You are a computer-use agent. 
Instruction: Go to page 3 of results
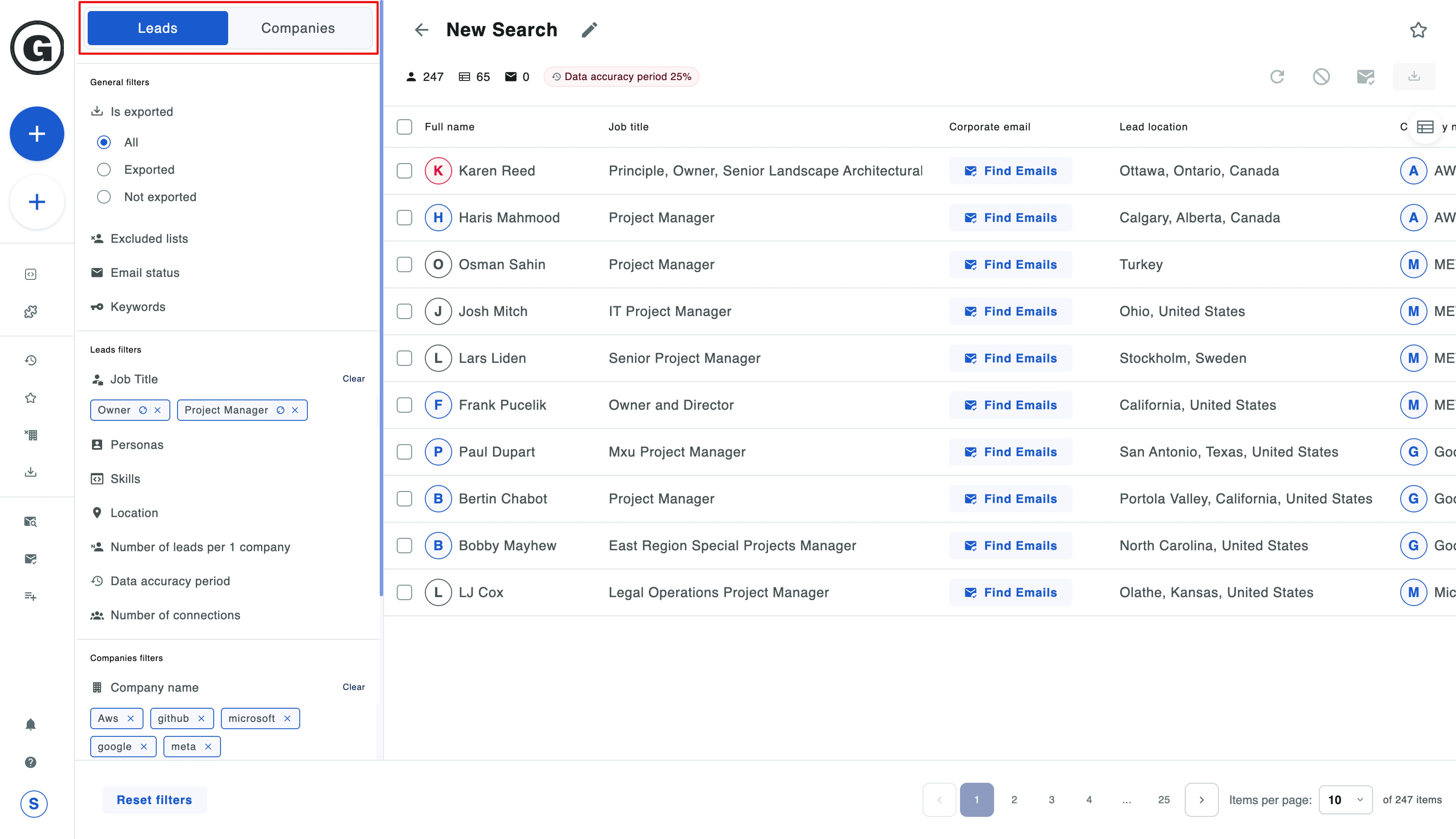(1051, 800)
